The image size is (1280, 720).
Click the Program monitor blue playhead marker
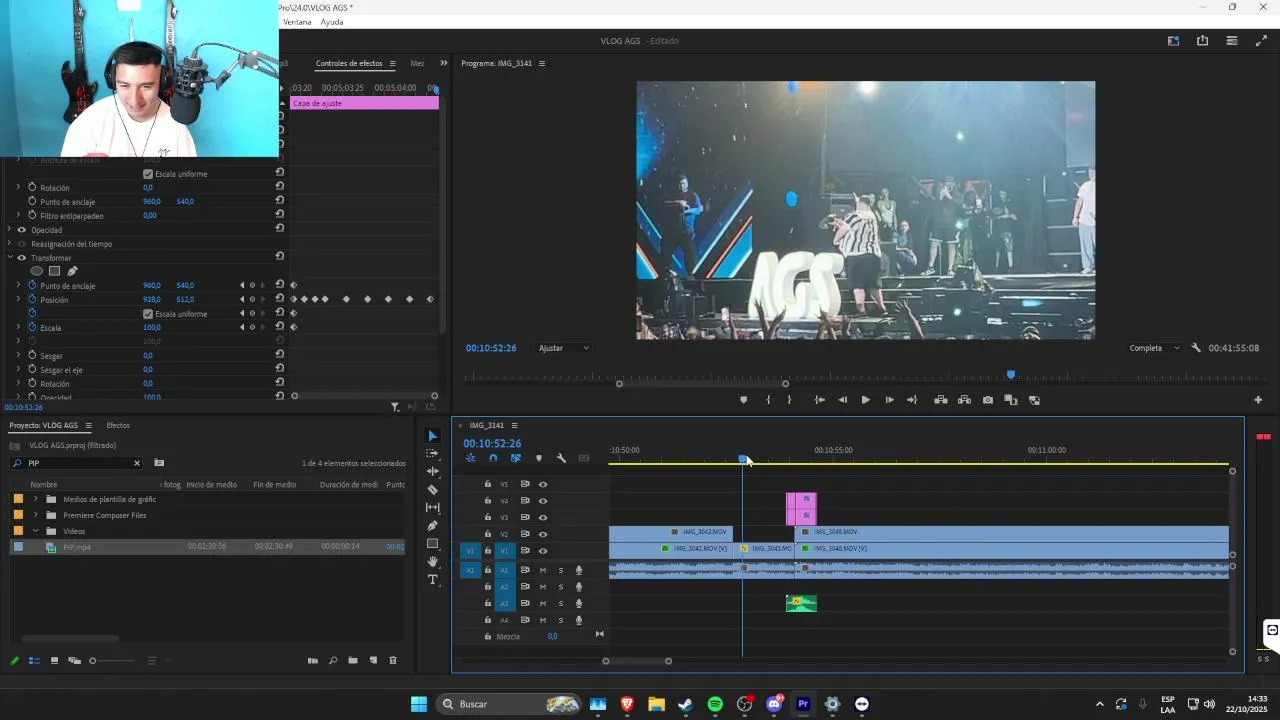click(x=1011, y=374)
